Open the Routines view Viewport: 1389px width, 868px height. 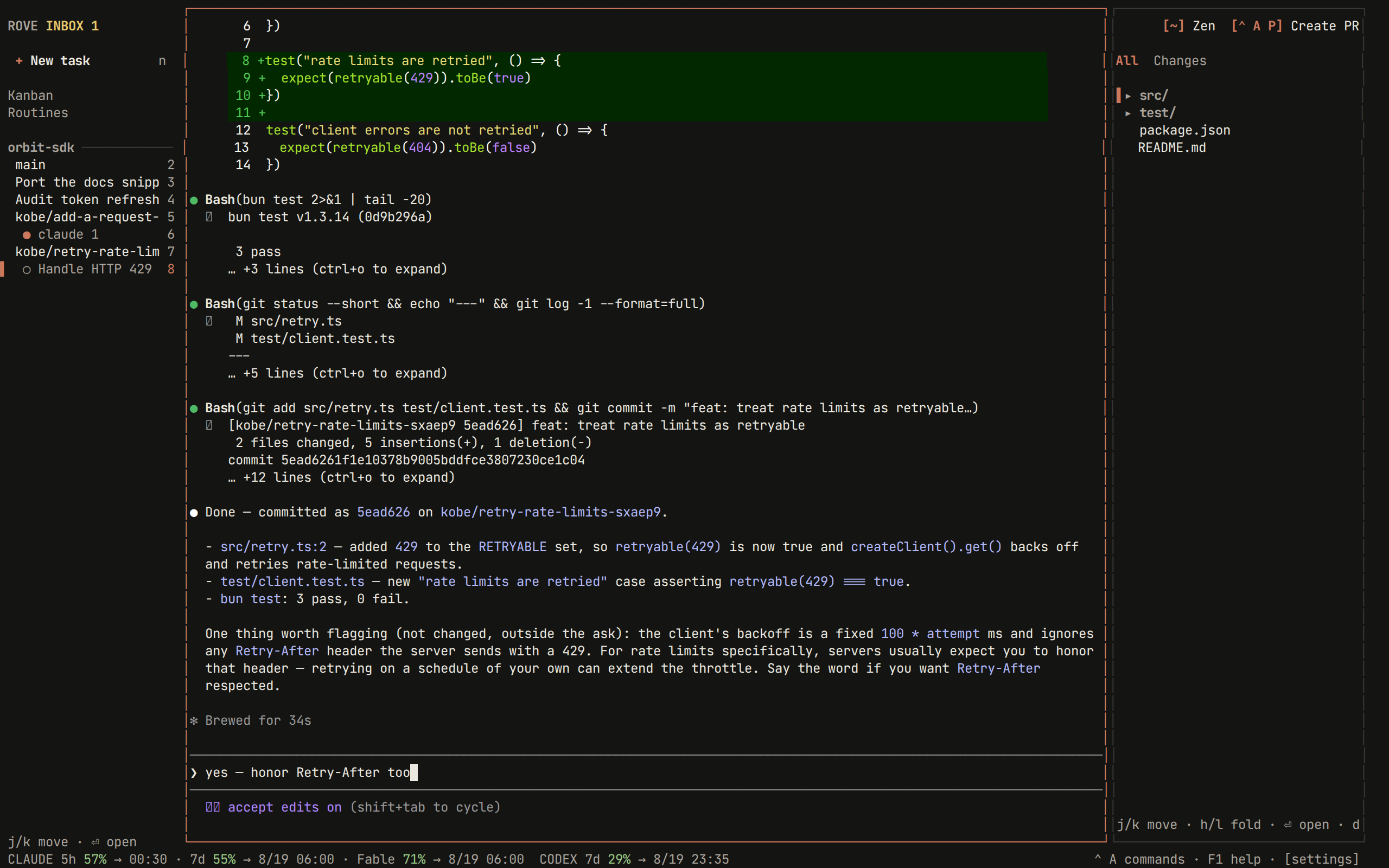[38, 112]
